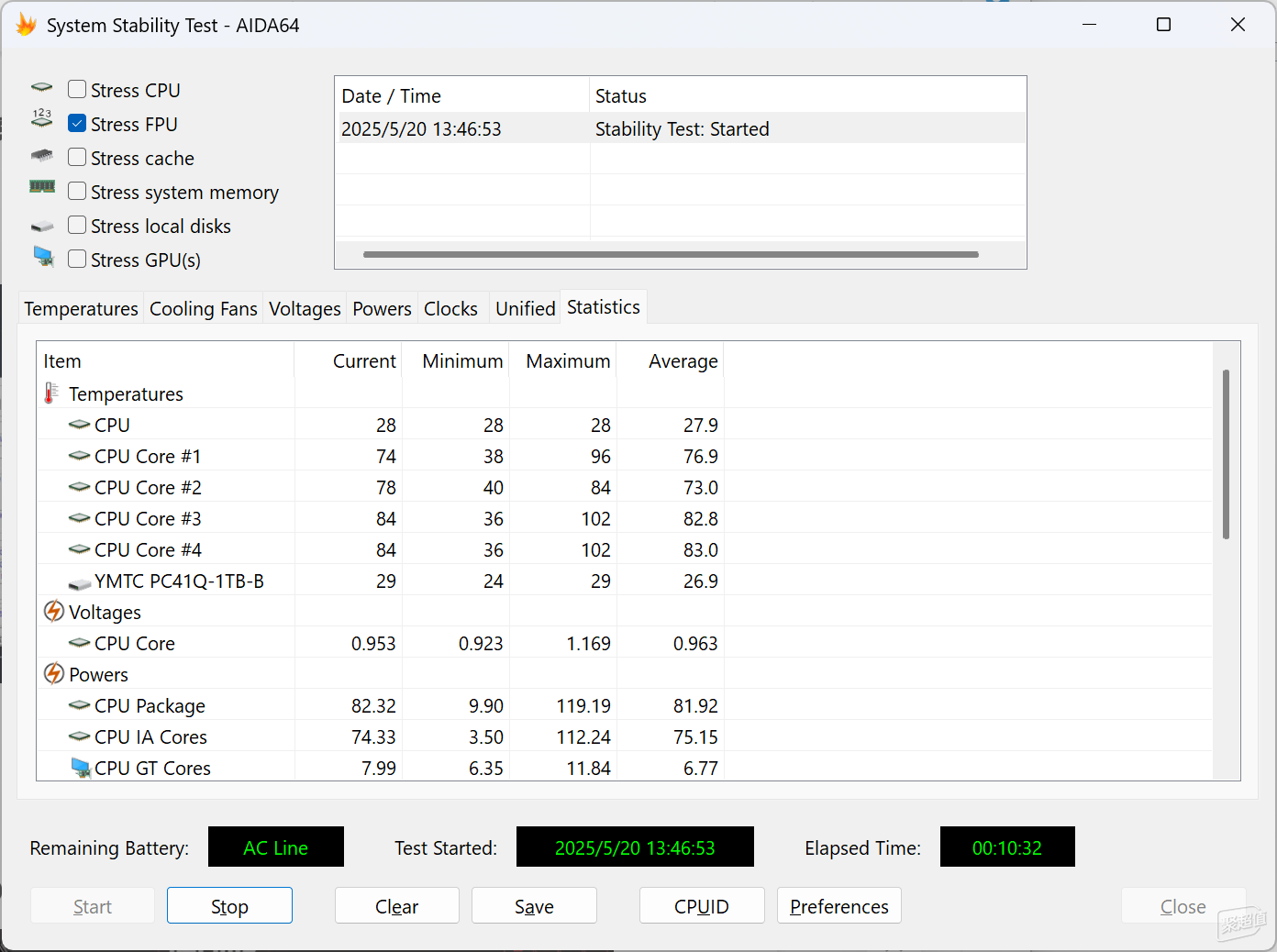1277x952 pixels.
Task: Enable the Stress GPU(s) checkbox
Action: tap(77, 259)
